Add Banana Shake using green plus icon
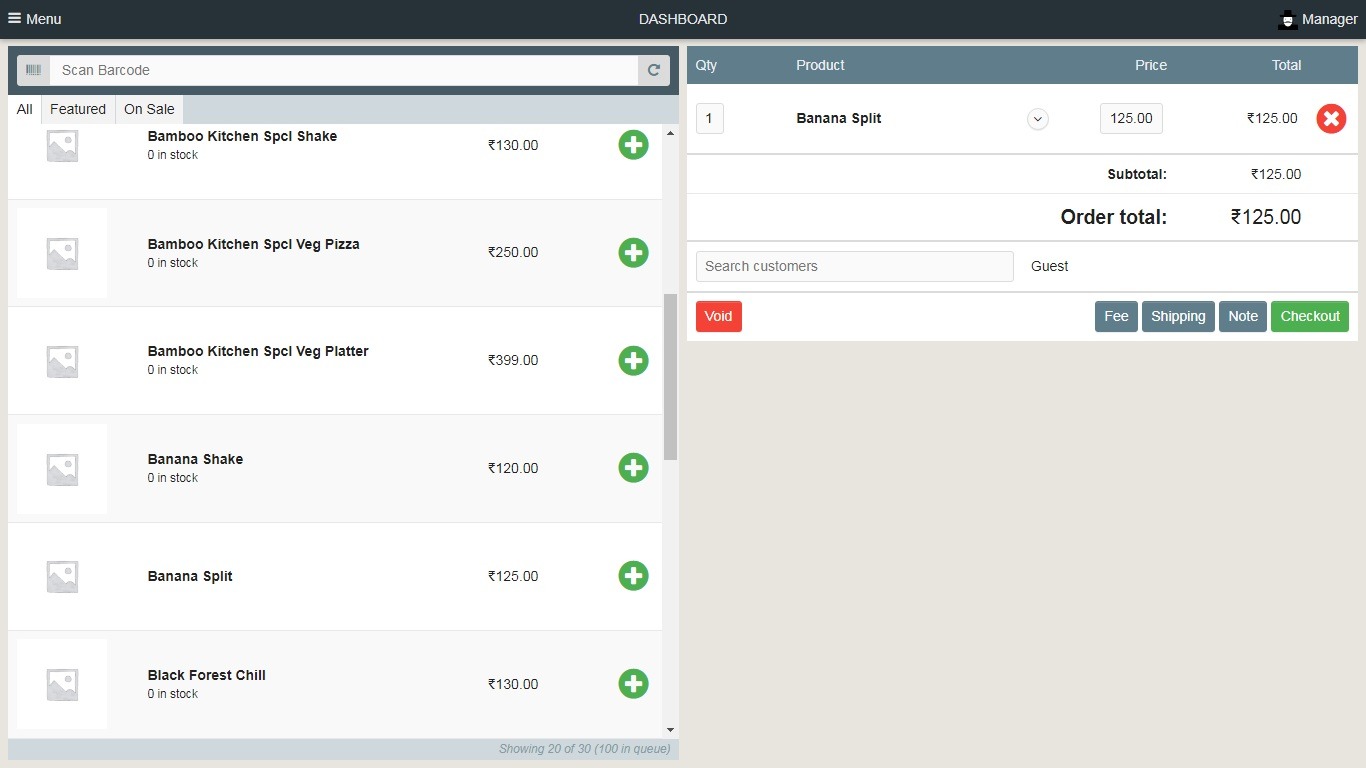The height and width of the screenshot is (768, 1366). tap(633, 468)
